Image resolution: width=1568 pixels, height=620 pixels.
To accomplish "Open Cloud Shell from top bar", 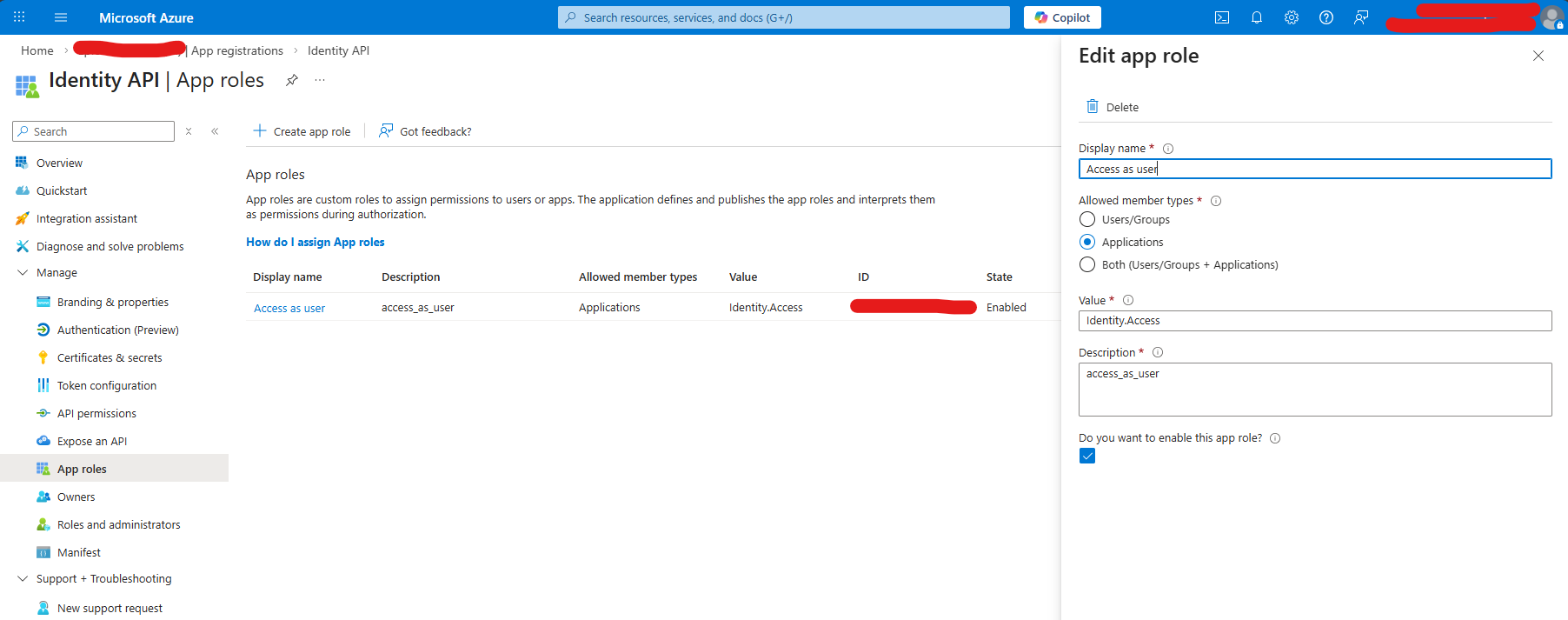I will [1222, 17].
